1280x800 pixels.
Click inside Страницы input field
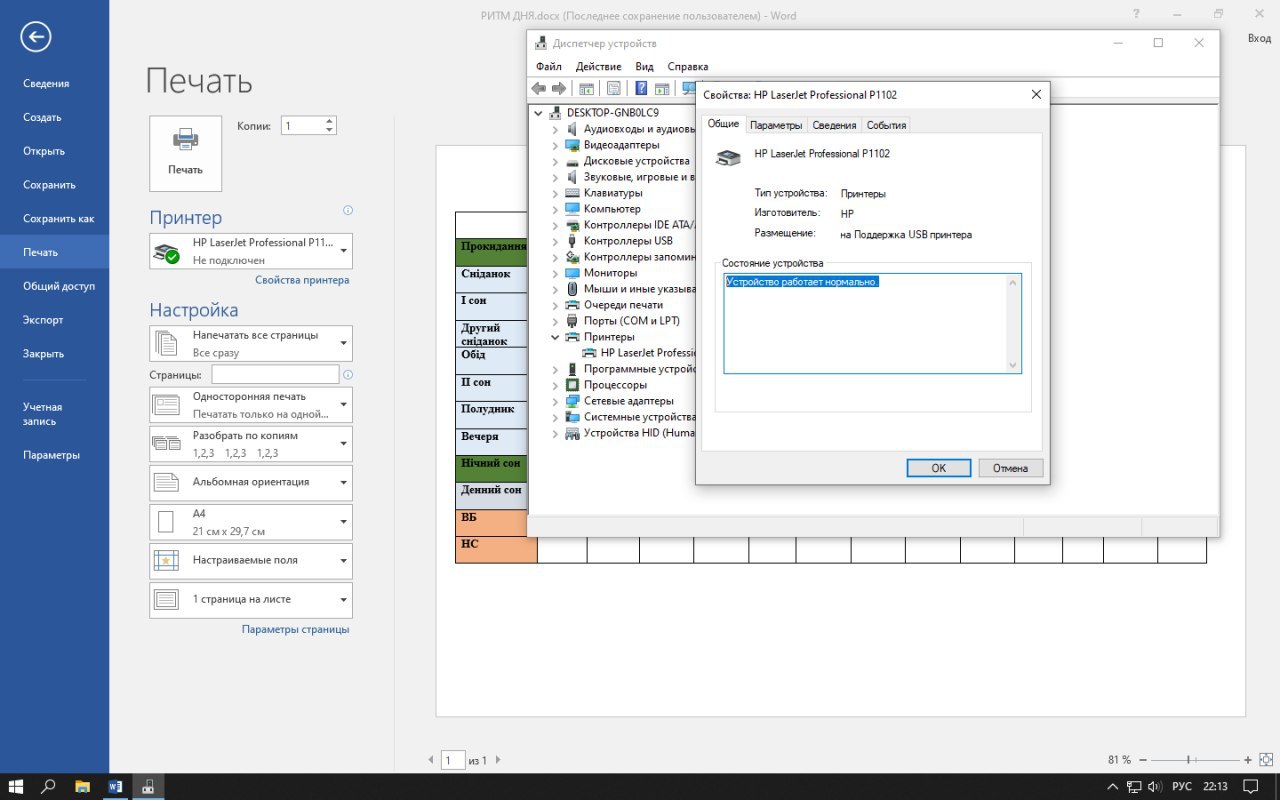coord(275,374)
